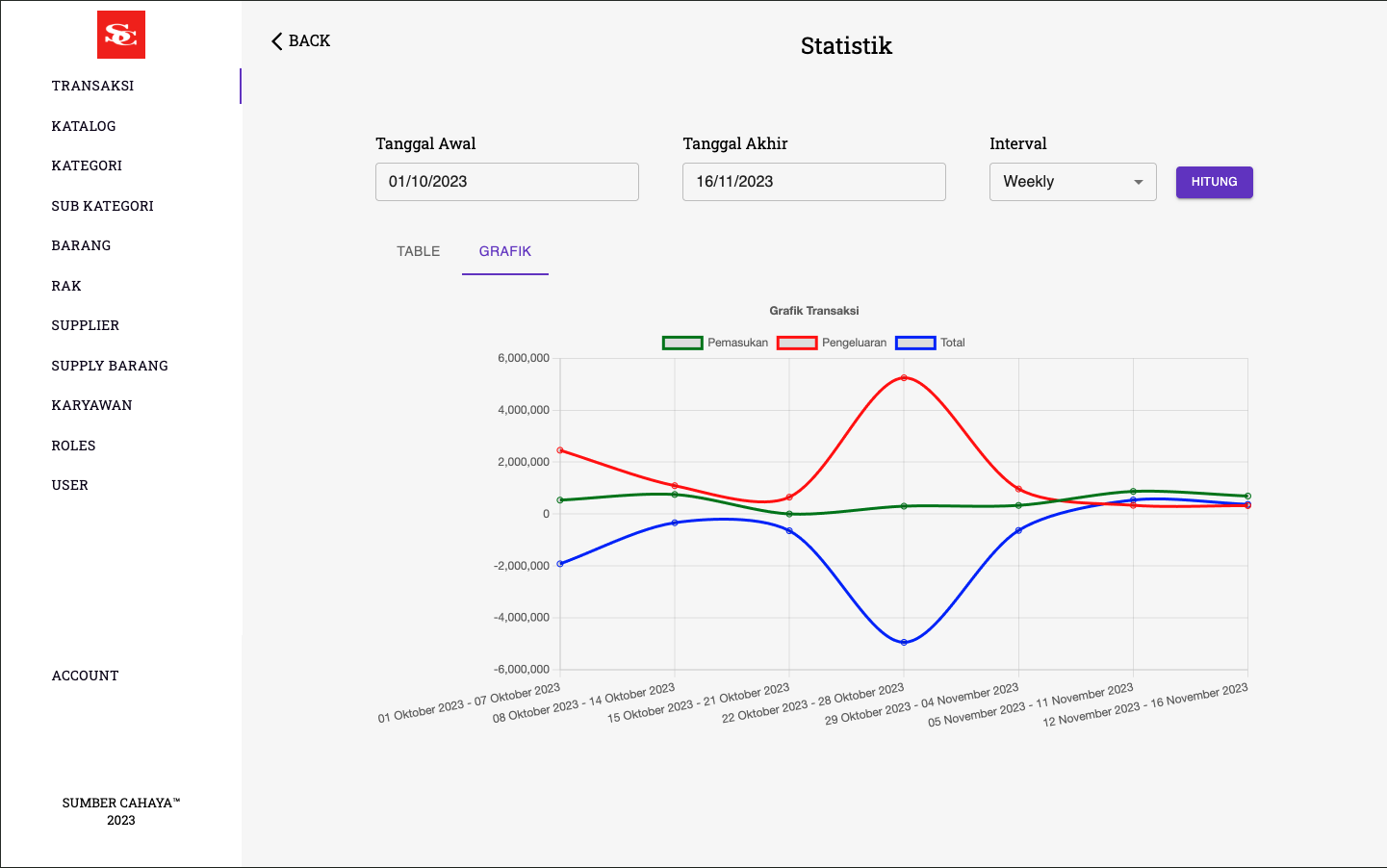
Task: Open the ACCOUNT section
Action: tap(86, 676)
